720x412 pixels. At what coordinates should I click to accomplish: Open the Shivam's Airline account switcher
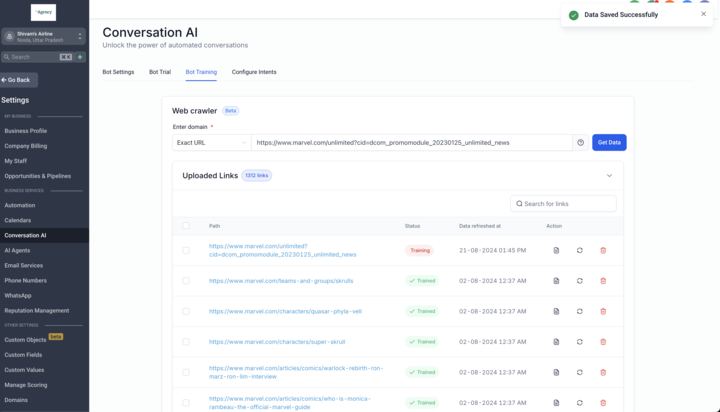tap(44, 37)
